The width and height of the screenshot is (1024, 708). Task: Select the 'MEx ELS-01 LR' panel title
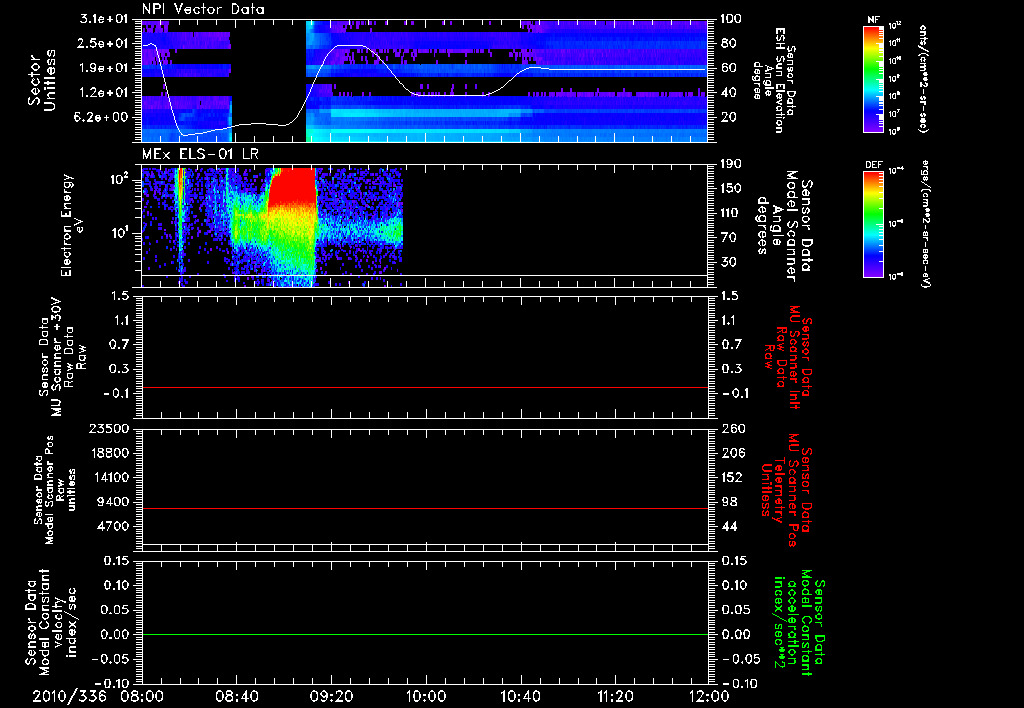(199, 154)
